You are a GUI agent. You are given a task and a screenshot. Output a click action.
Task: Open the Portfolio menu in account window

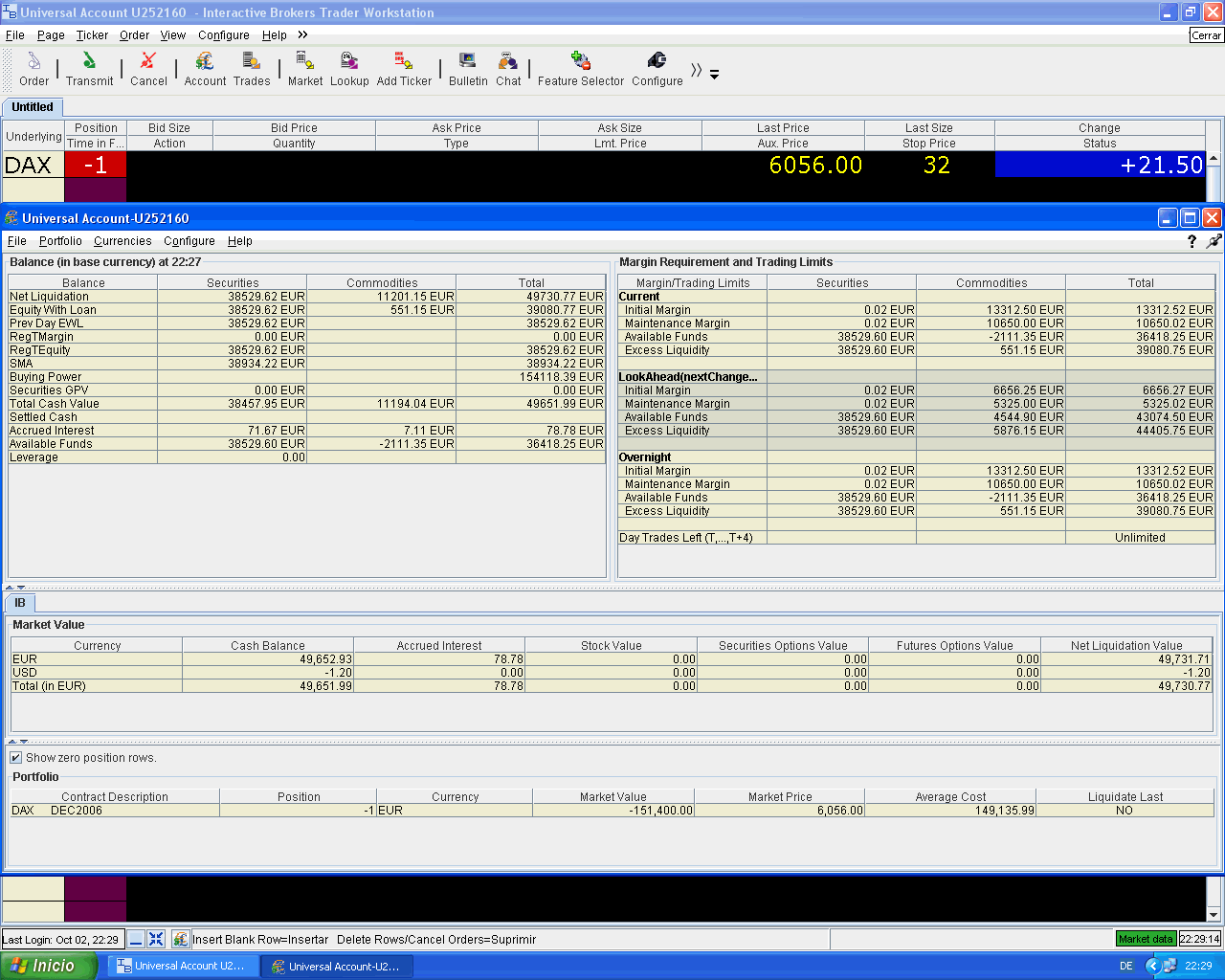point(60,241)
